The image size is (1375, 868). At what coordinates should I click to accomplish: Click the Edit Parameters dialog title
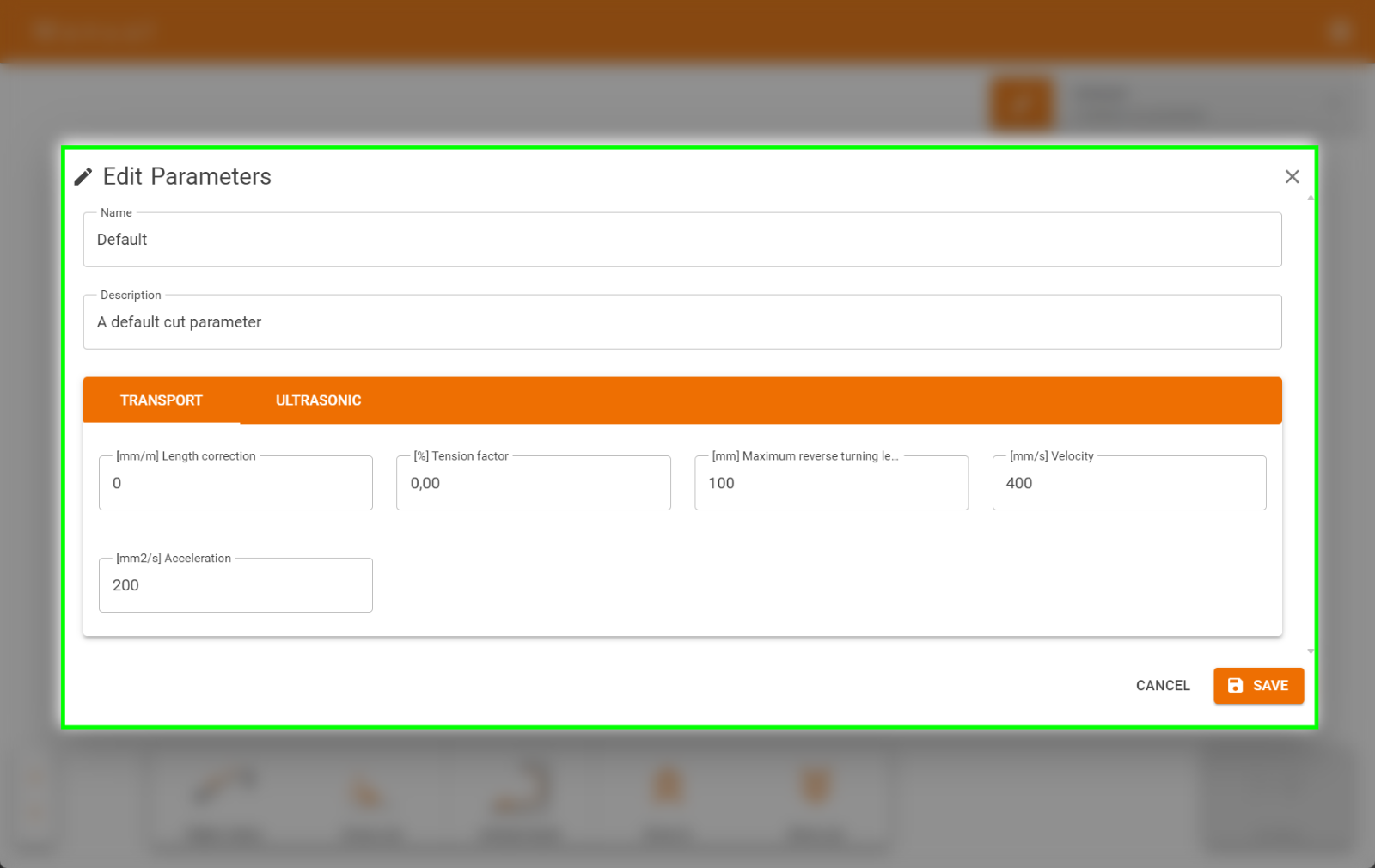[x=186, y=176]
